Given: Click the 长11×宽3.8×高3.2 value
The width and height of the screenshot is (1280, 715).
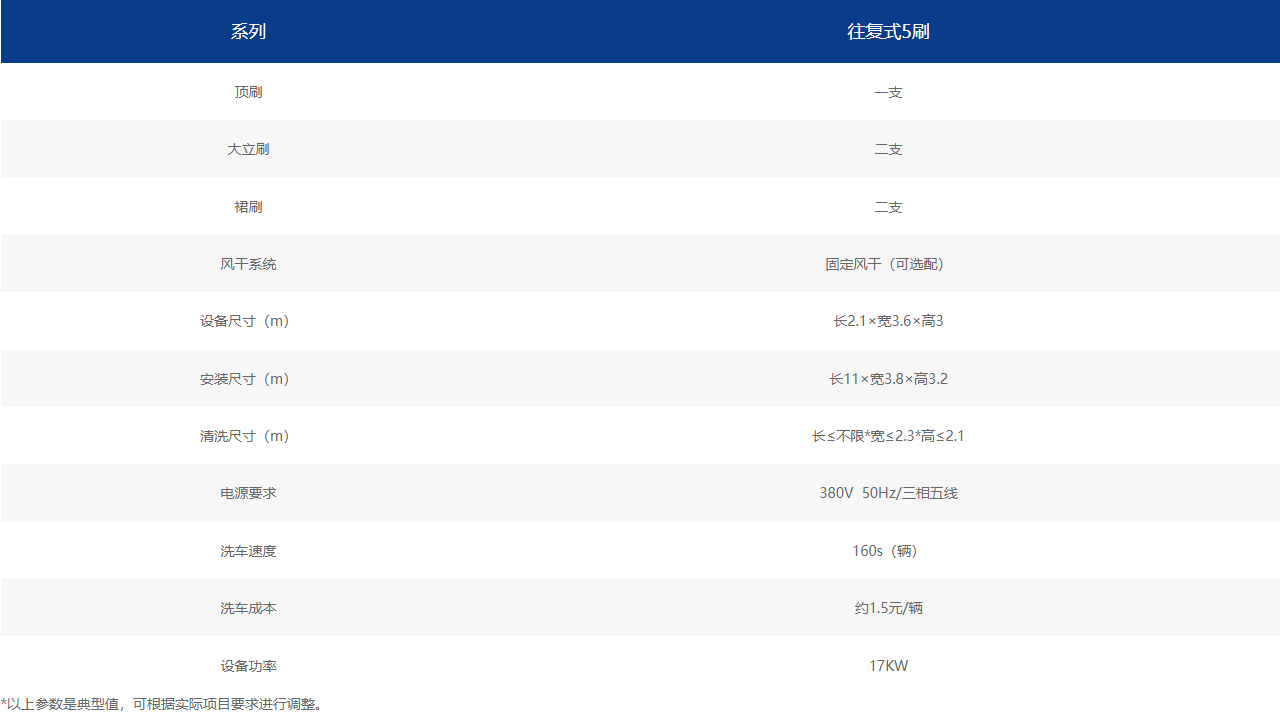Looking at the screenshot, I should 888,379.
